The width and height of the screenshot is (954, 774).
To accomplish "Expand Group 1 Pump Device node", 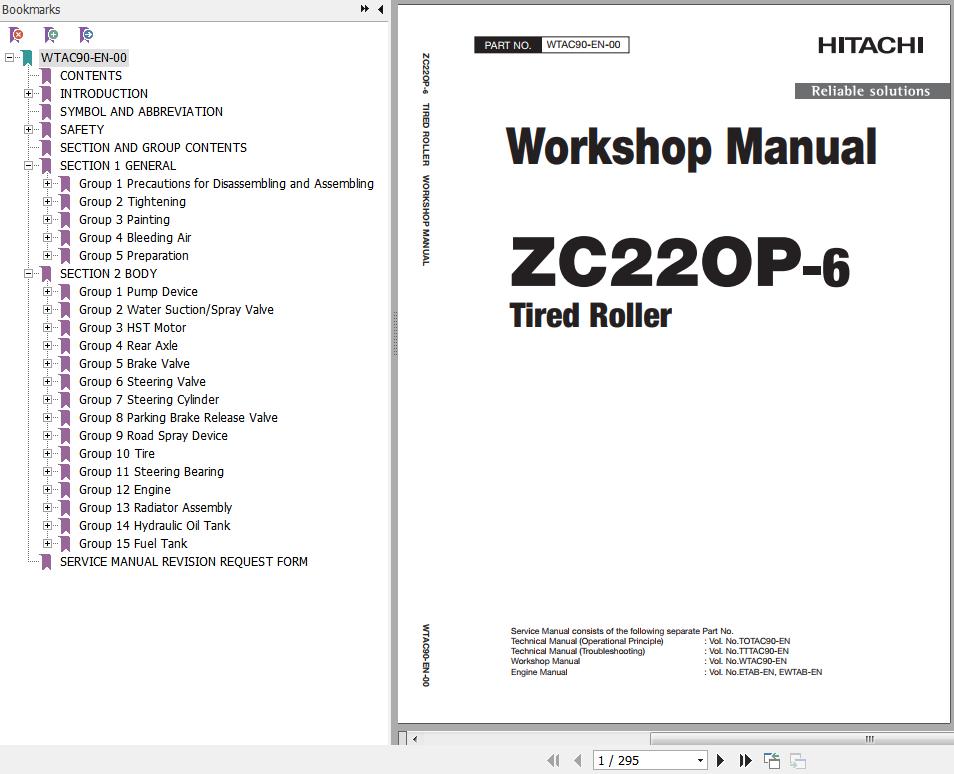I will coord(47,291).
